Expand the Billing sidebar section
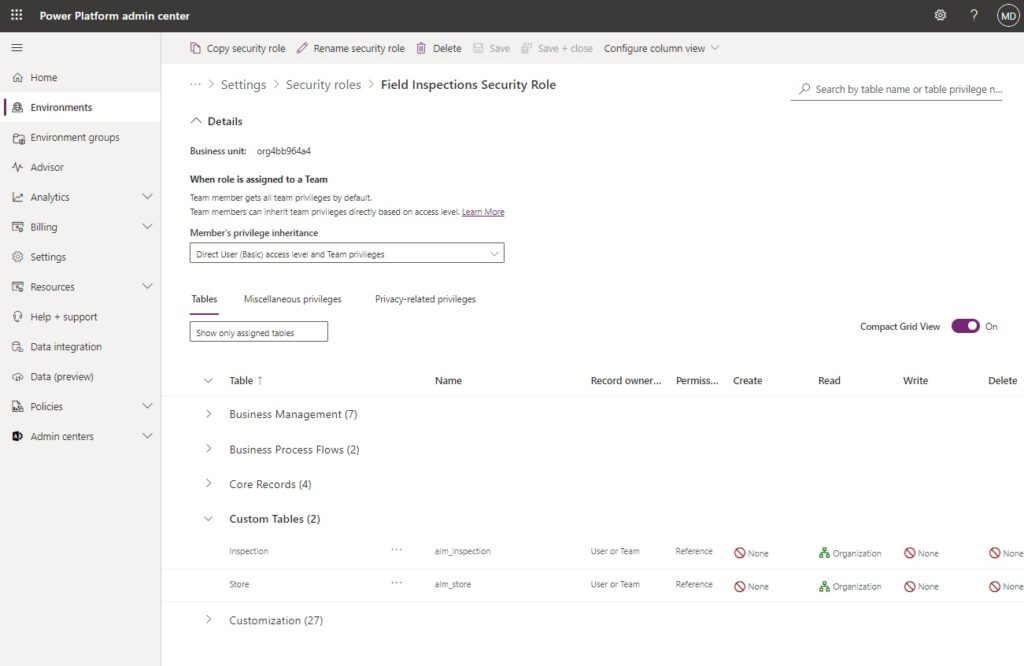The height and width of the screenshot is (666, 1024). point(148,227)
